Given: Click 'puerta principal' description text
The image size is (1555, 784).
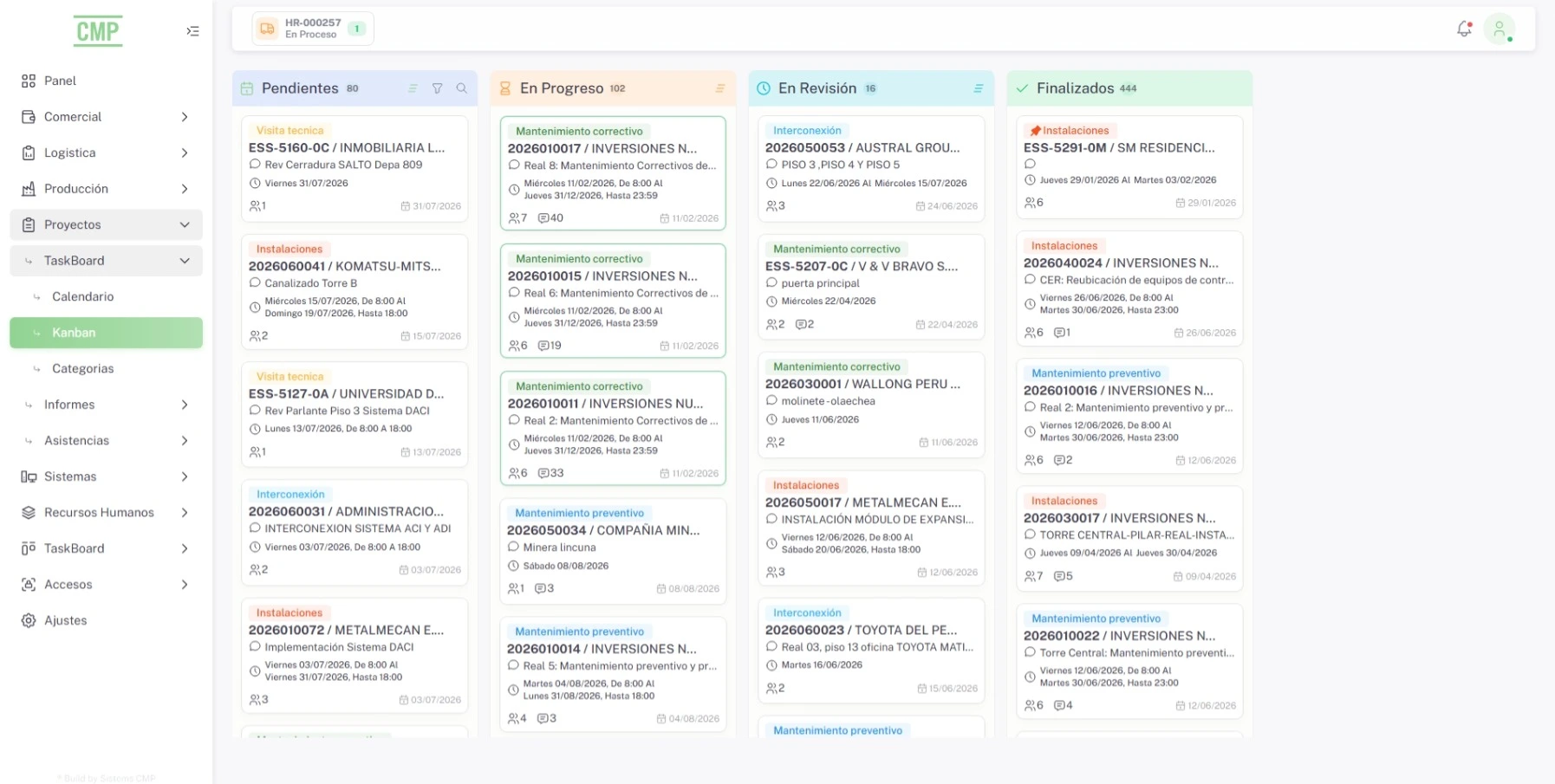Looking at the screenshot, I should click(x=821, y=283).
